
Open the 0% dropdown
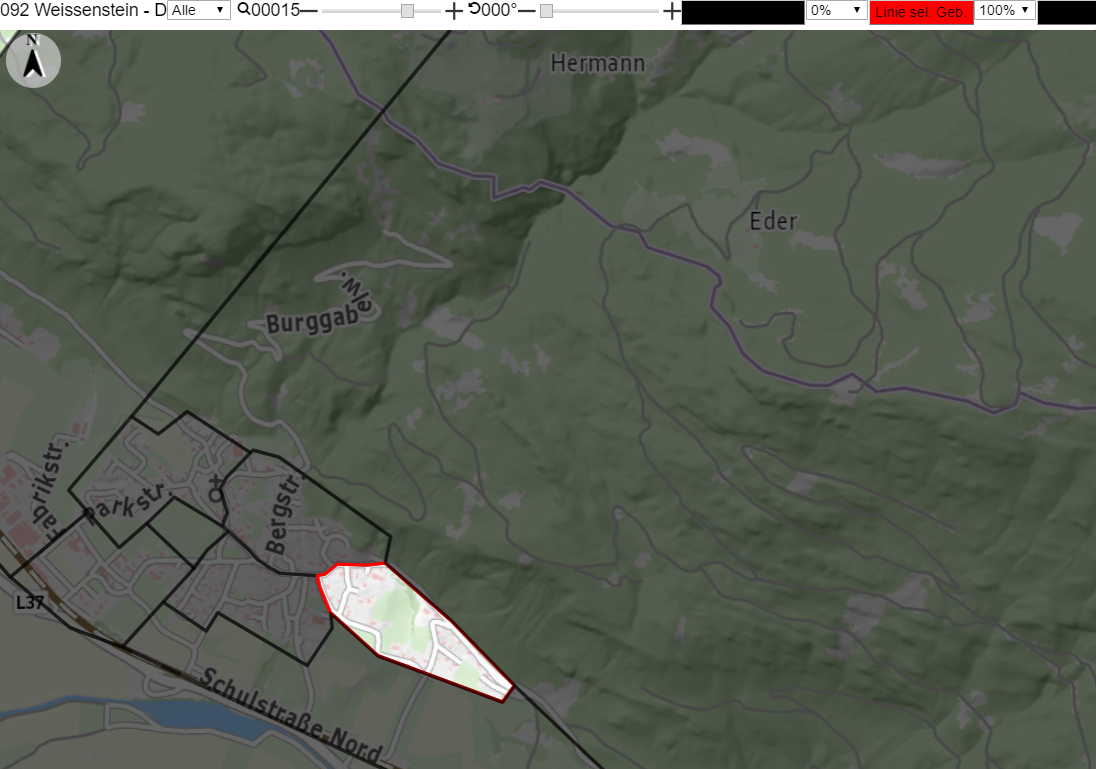coord(837,10)
